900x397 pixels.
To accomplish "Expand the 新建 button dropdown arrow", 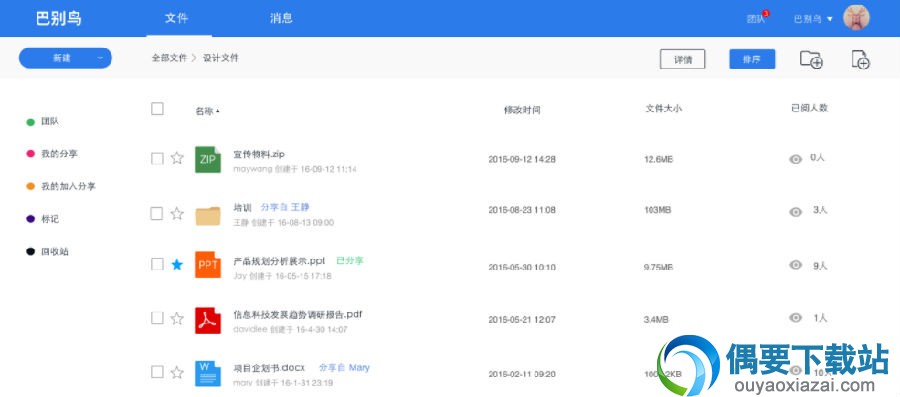I will tap(100, 58).
